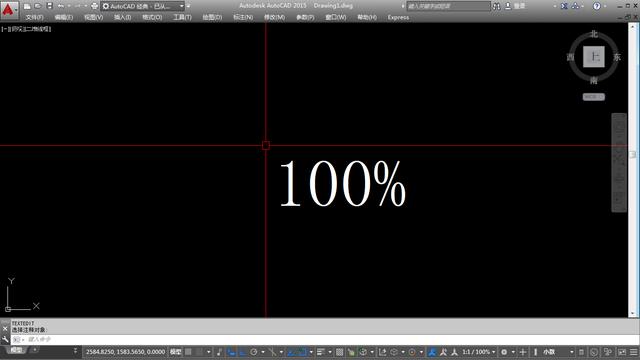
Task: Click the Help question mark icon
Action: [597, 6]
